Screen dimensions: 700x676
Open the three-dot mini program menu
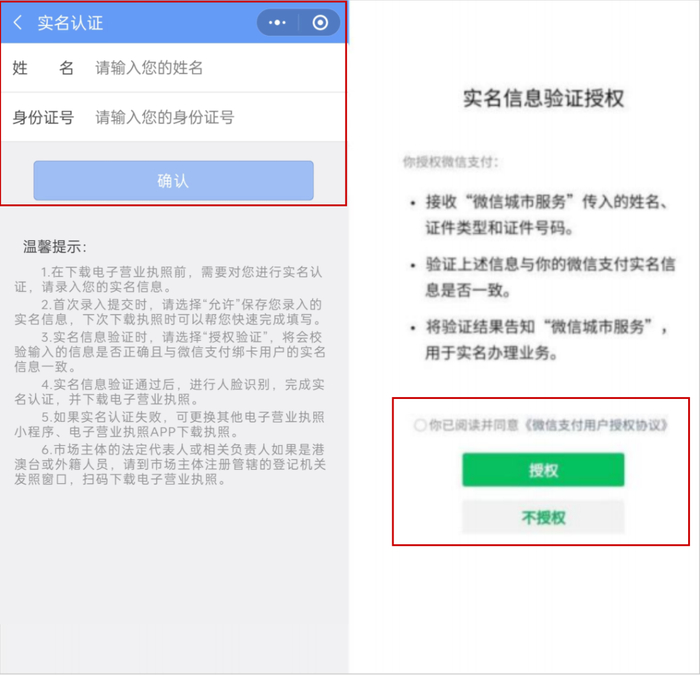click(277, 22)
